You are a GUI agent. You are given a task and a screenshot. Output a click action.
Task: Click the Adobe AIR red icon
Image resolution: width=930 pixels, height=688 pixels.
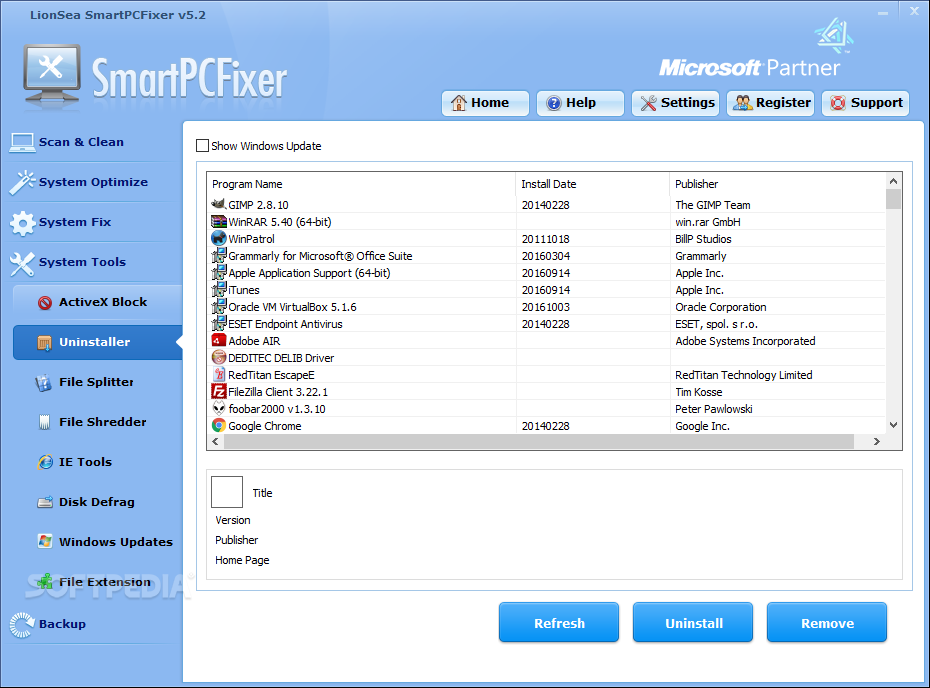pos(219,340)
